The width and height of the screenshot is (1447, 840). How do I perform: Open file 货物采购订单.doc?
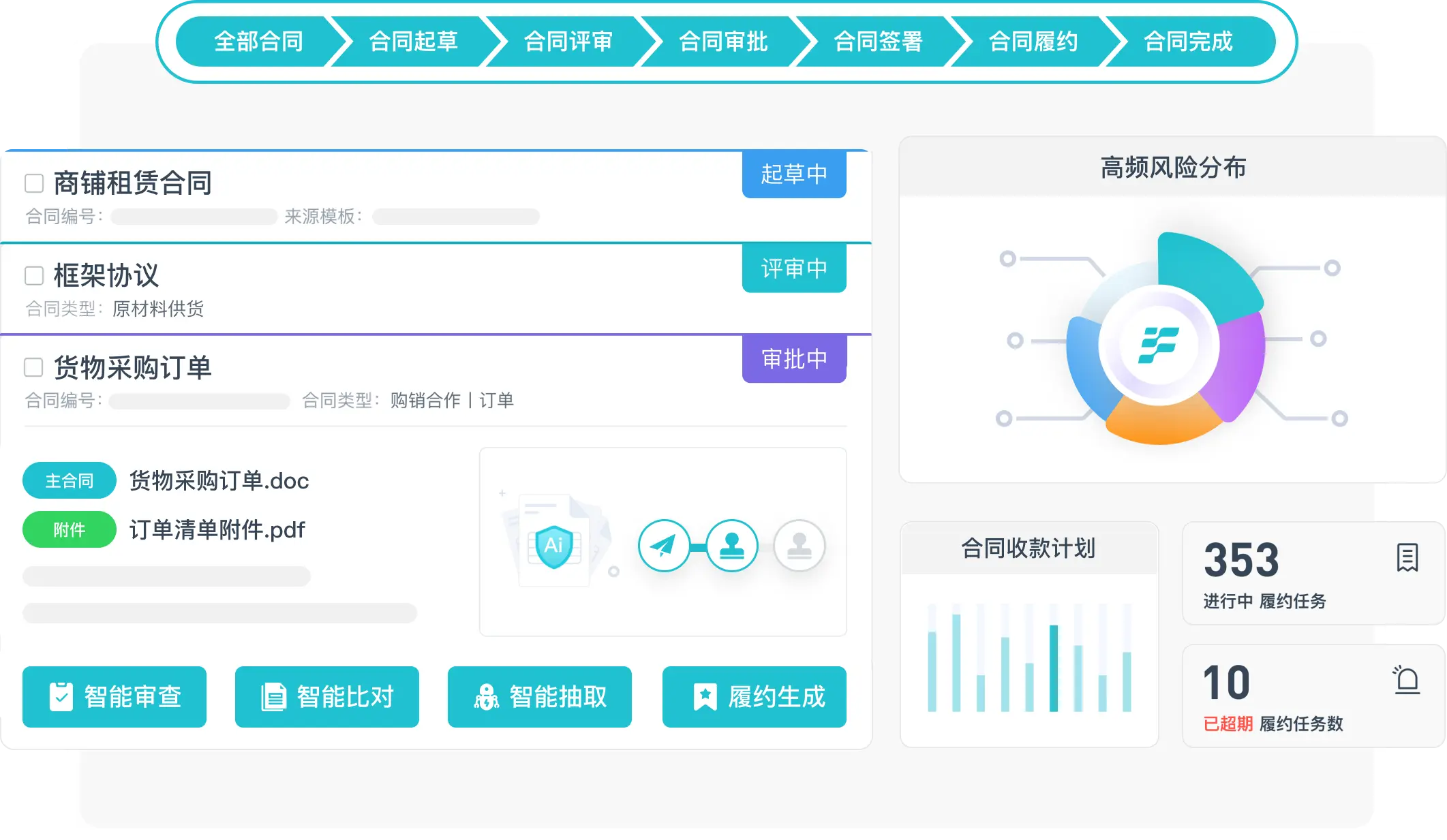[x=219, y=480]
